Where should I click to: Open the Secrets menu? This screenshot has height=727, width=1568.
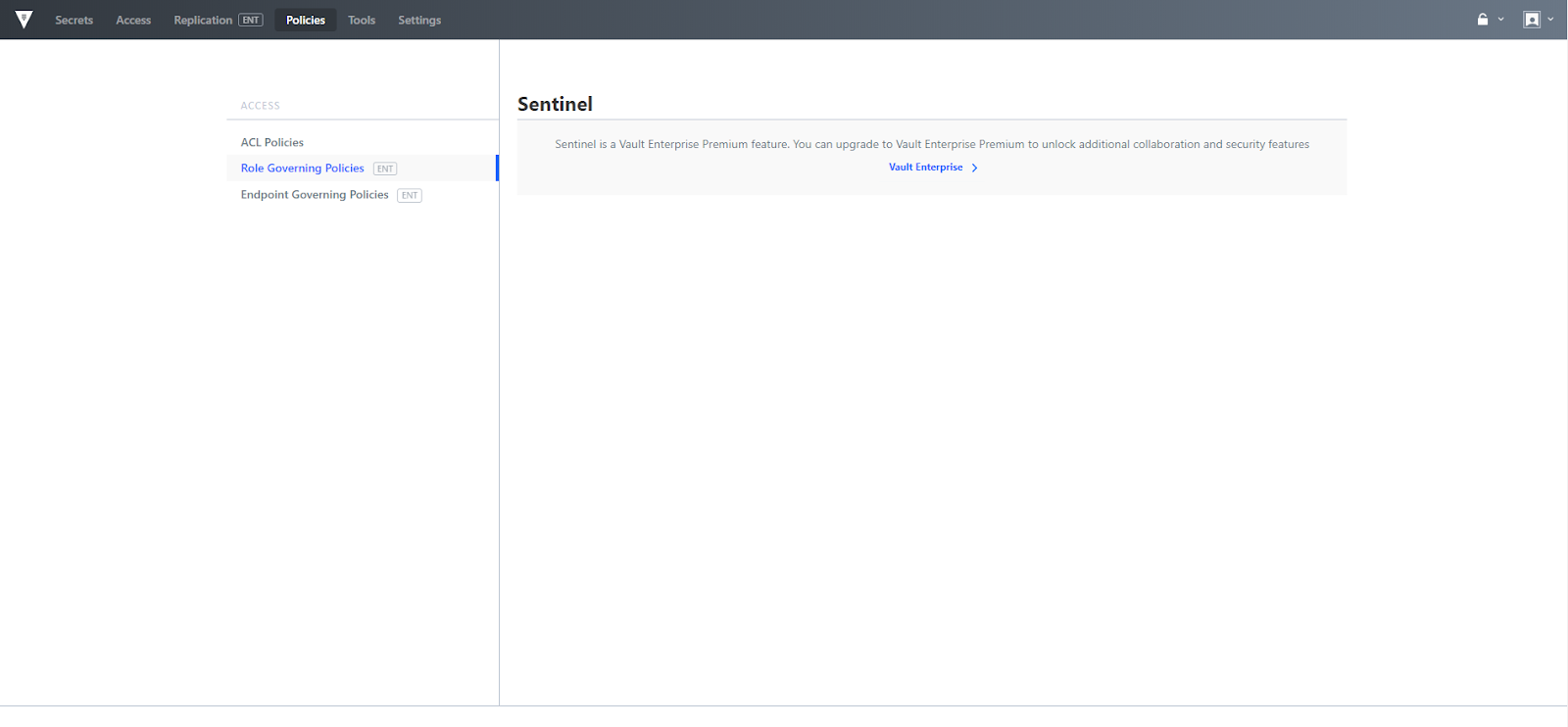coord(74,20)
